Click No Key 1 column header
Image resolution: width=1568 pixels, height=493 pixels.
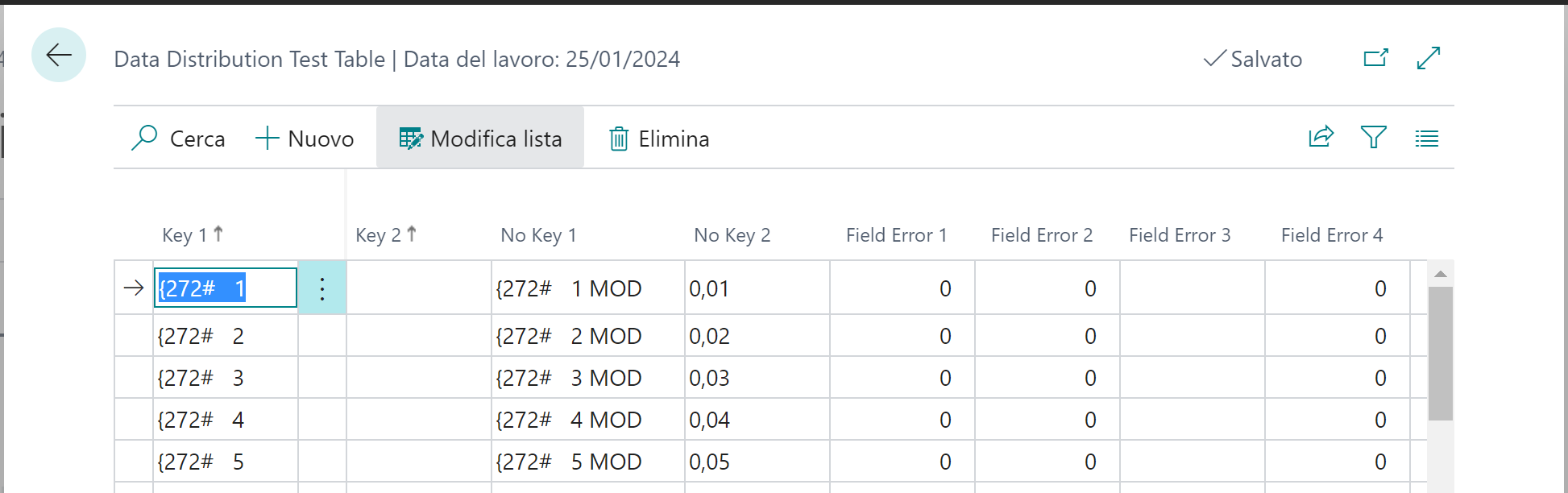(538, 235)
